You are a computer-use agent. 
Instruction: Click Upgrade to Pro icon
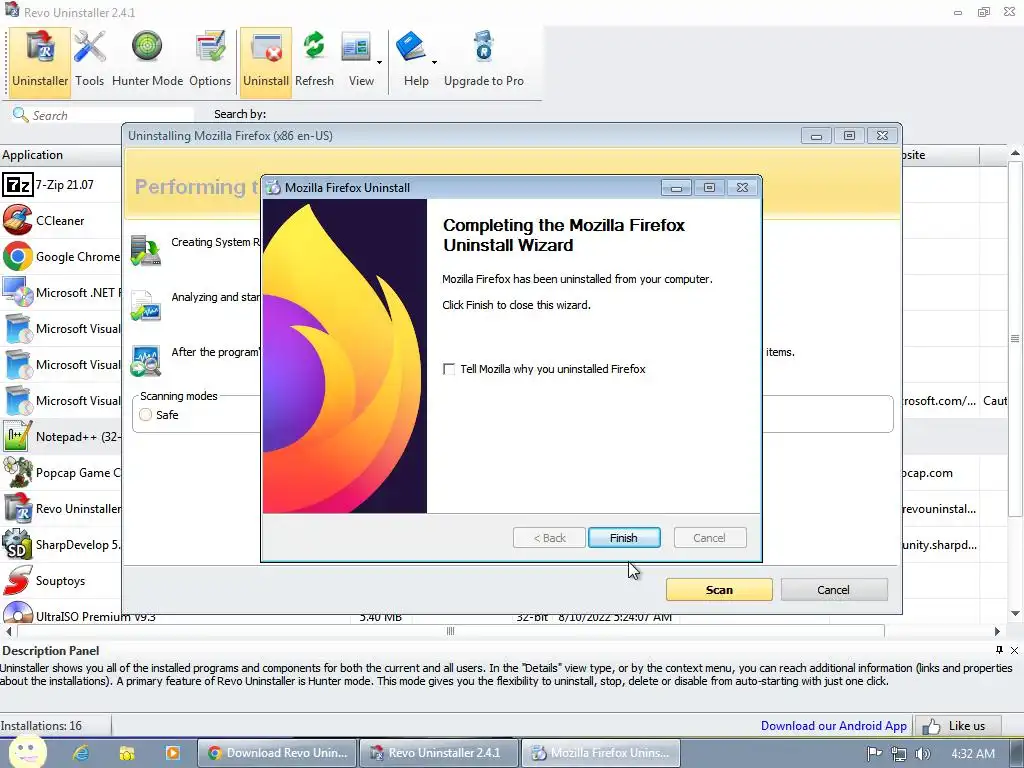click(483, 60)
